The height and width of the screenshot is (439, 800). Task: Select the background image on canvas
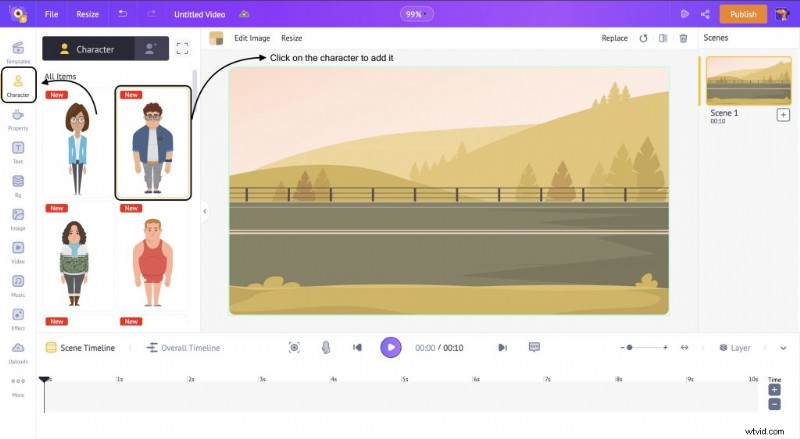[x=449, y=190]
